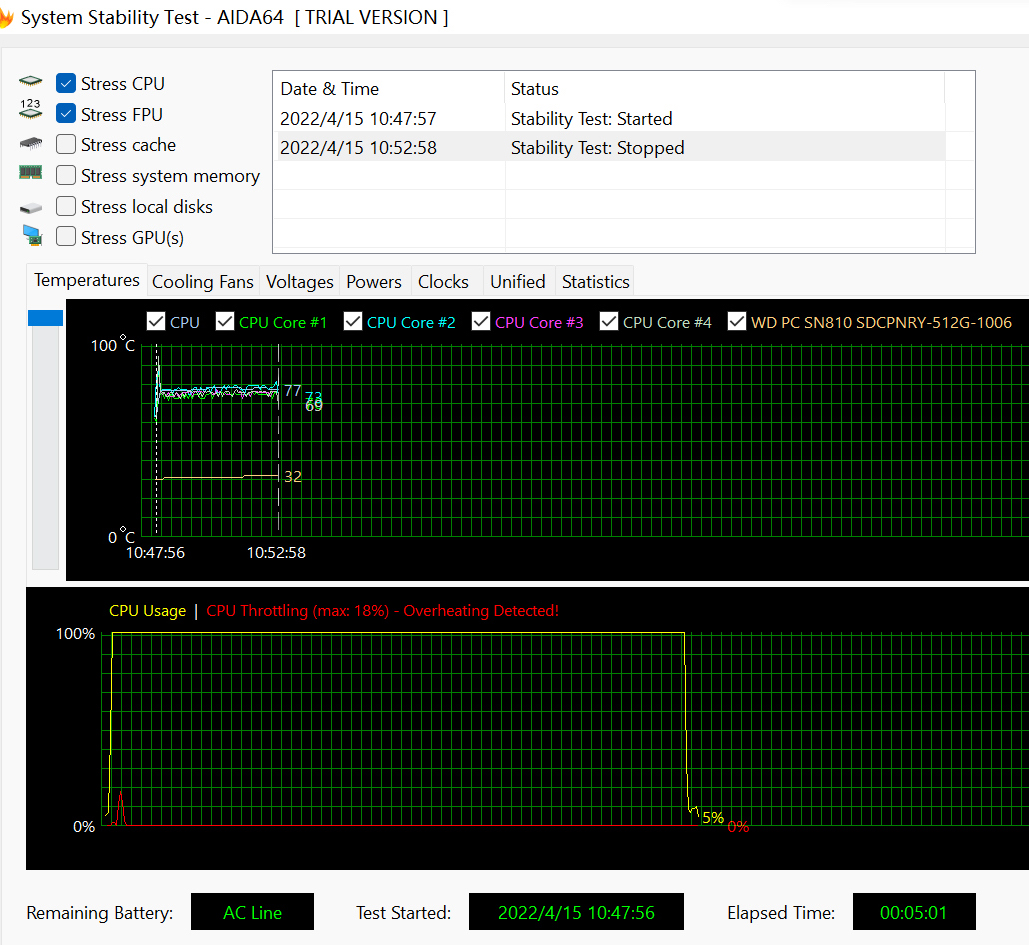This screenshot has height=945, width=1029.
Task: Click the disk drive icon beside Stress local disks
Action: point(31,207)
